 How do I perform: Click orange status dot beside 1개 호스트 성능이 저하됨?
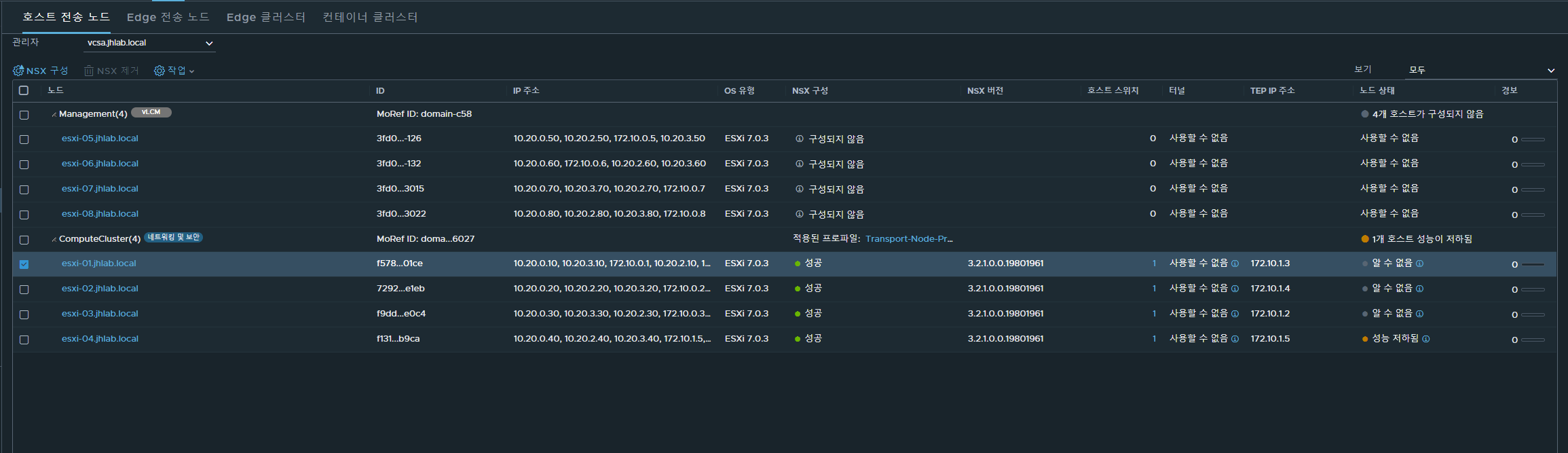pyautogui.click(x=1365, y=239)
